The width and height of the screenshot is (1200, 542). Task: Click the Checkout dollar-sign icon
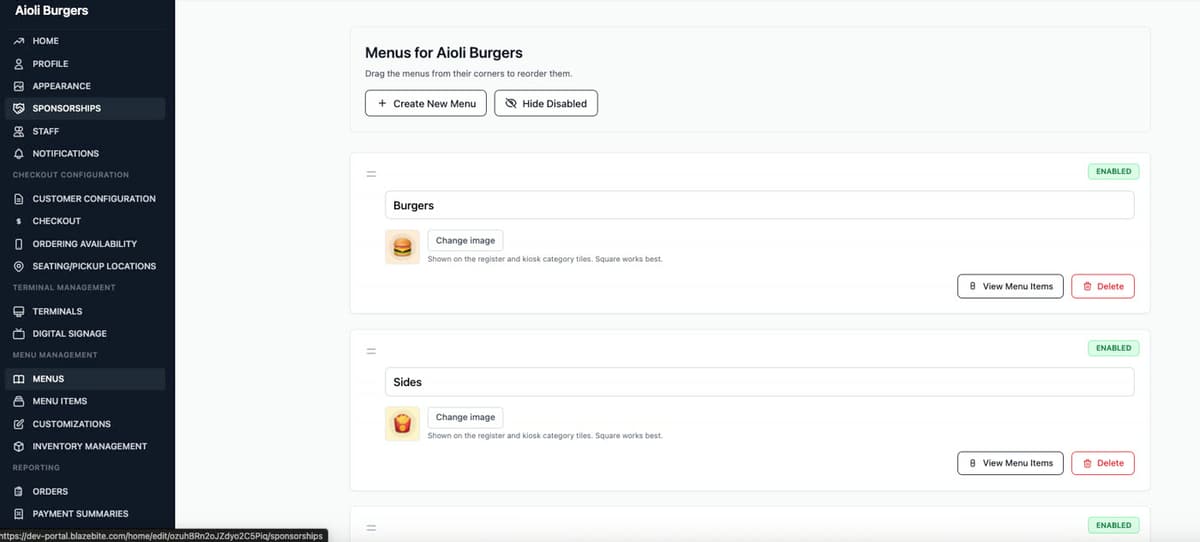[x=18, y=221]
